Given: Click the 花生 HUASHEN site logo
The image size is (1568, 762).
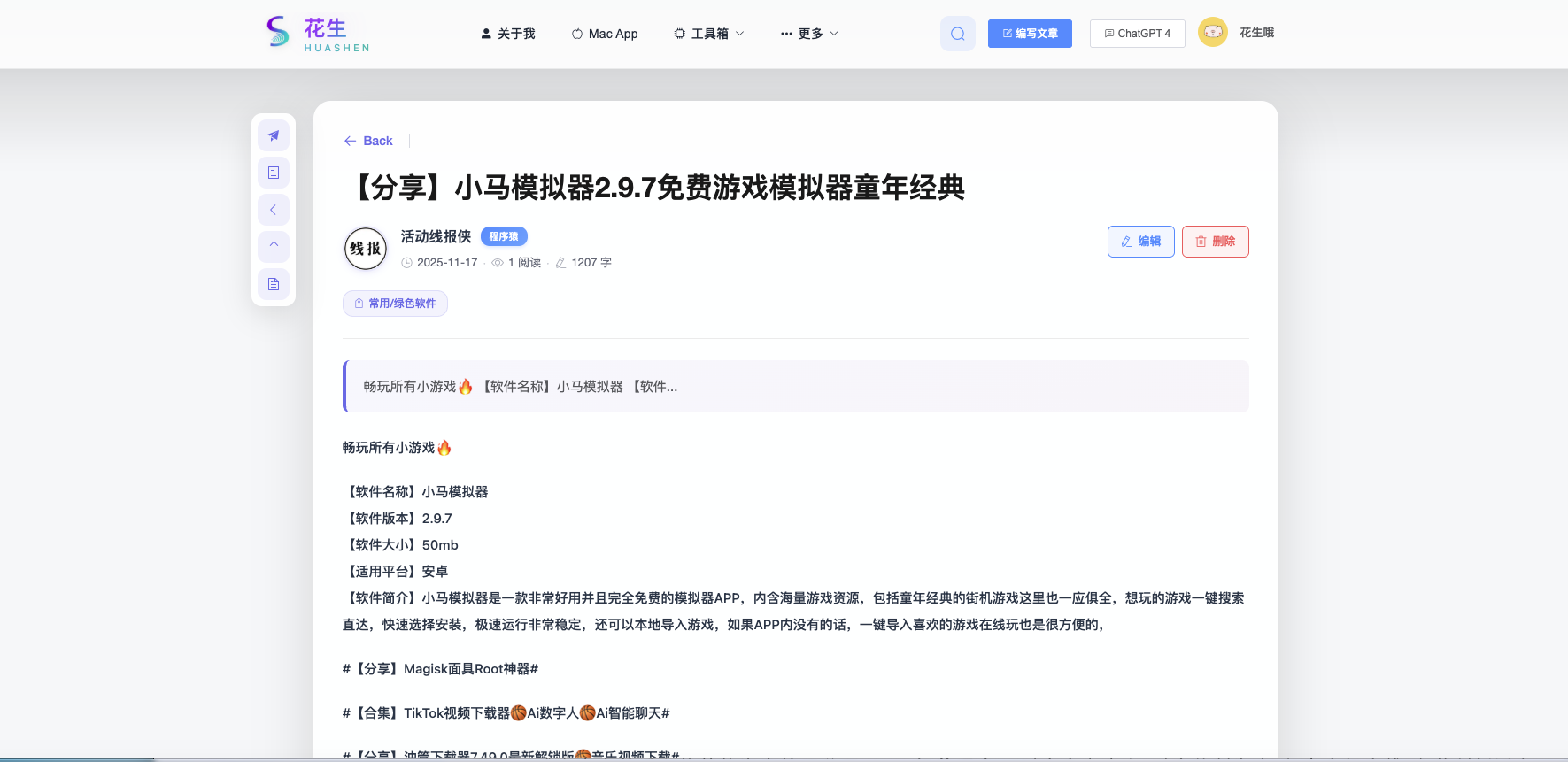Looking at the screenshot, I should (x=318, y=34).
